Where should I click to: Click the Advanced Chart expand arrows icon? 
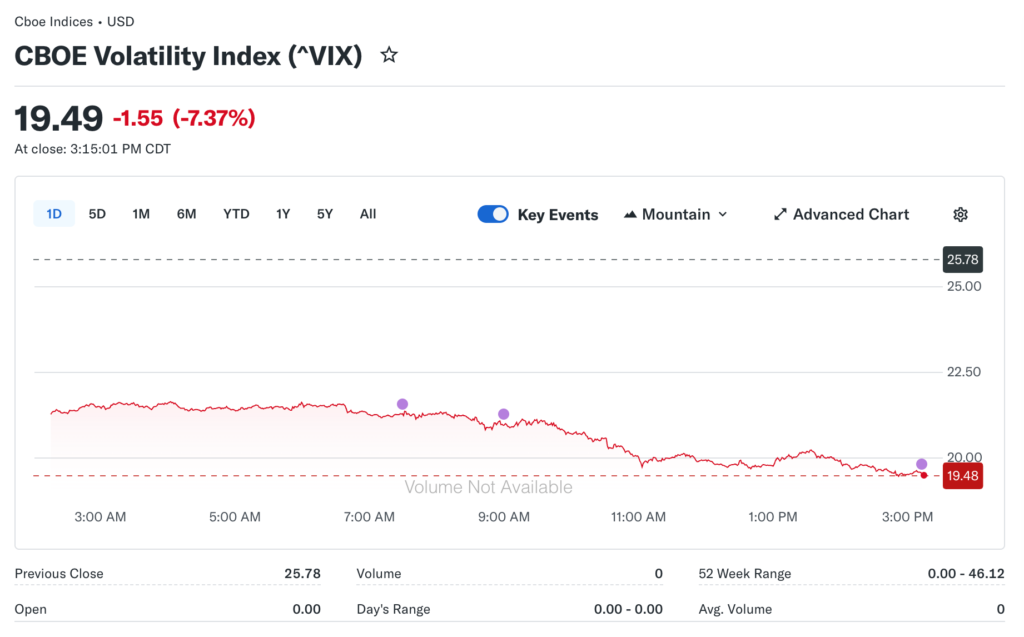click(x=780, y=214)
